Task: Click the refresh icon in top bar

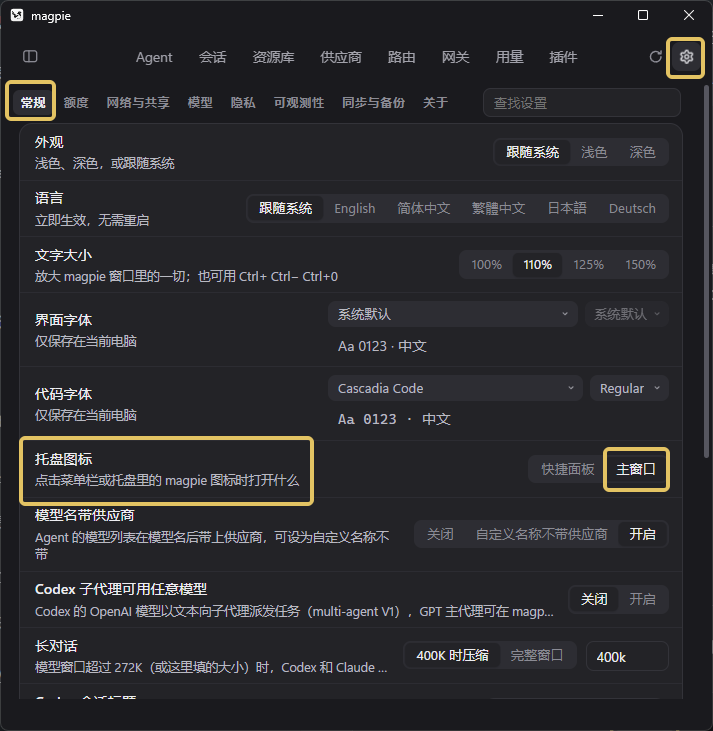Action: click(656, 57)
